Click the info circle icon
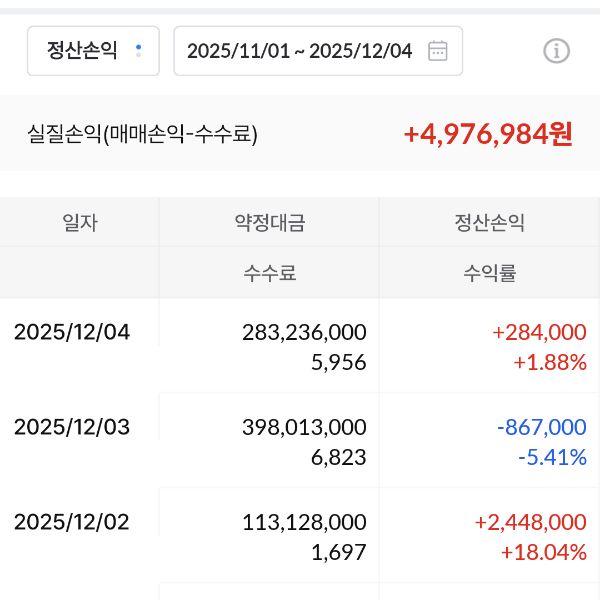The image size is (600, 600). click(x=556, y=51)
